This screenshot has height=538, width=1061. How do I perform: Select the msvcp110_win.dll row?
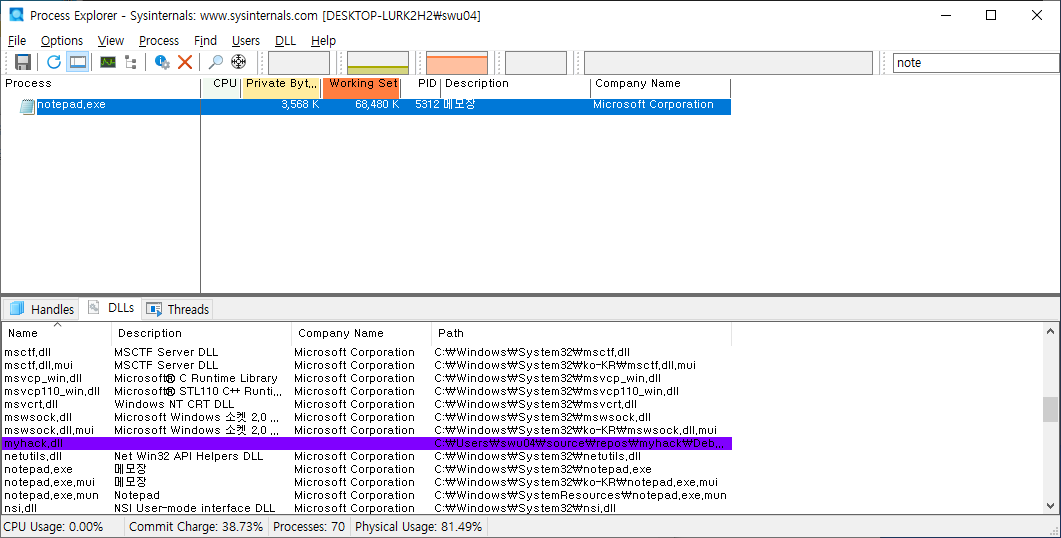pos(366,392)
